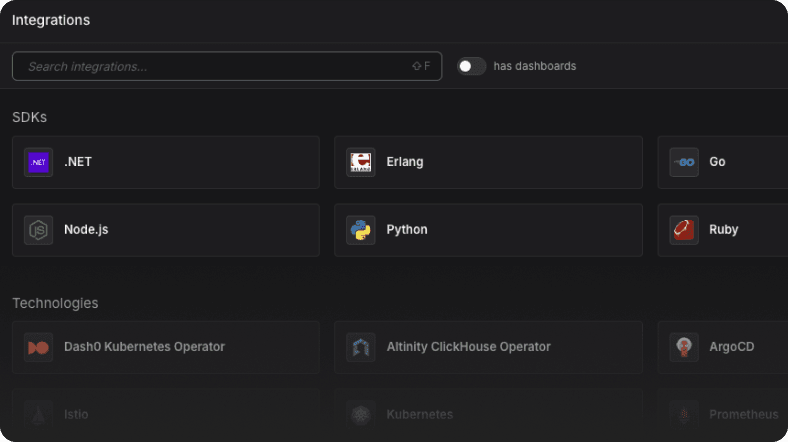The width and height of the screenshot is (788, 442).
Task: Select the ArgoCD technology label
Action: (732, 347)
